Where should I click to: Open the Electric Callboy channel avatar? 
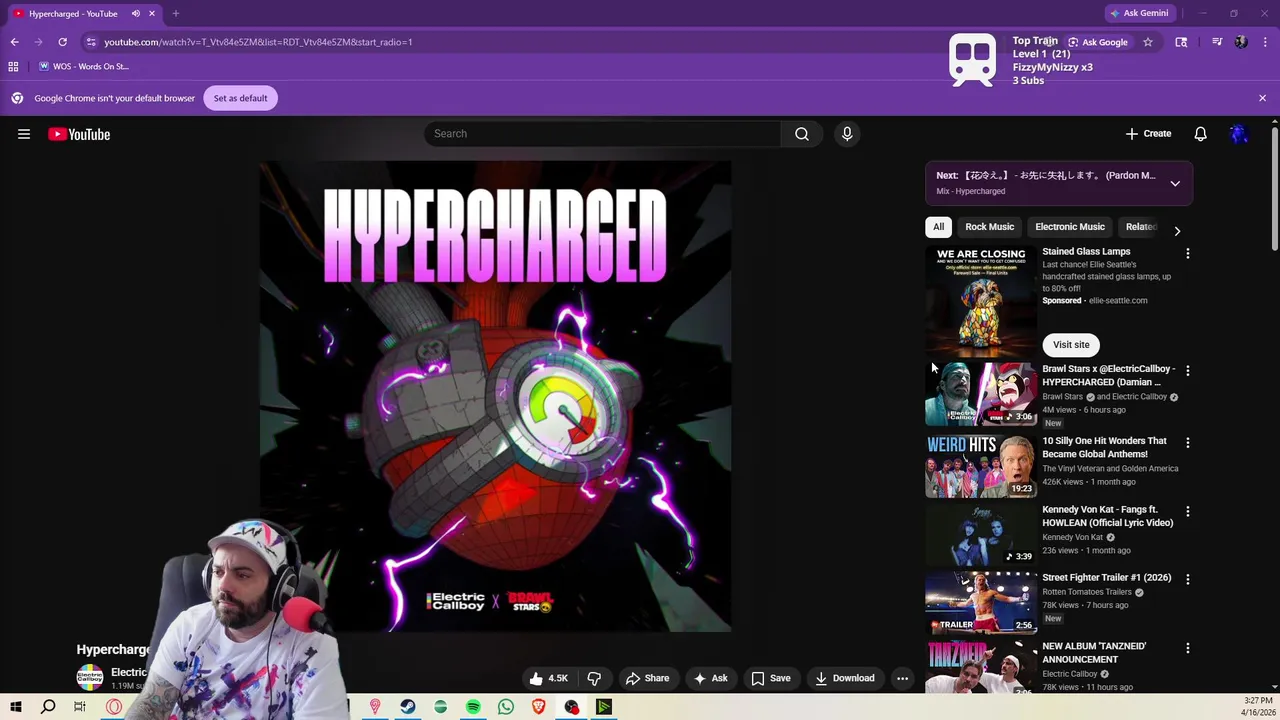(x=90, y=678)
